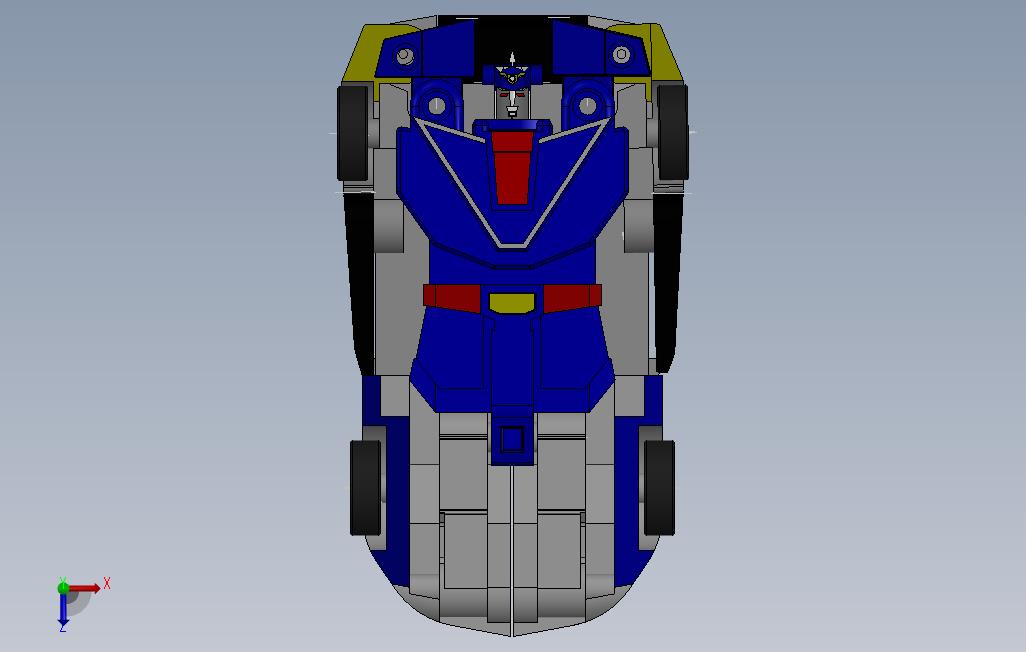Screen dimensions: 1026x652
Task: Select the robot head at the model's top
Action: 512,87
